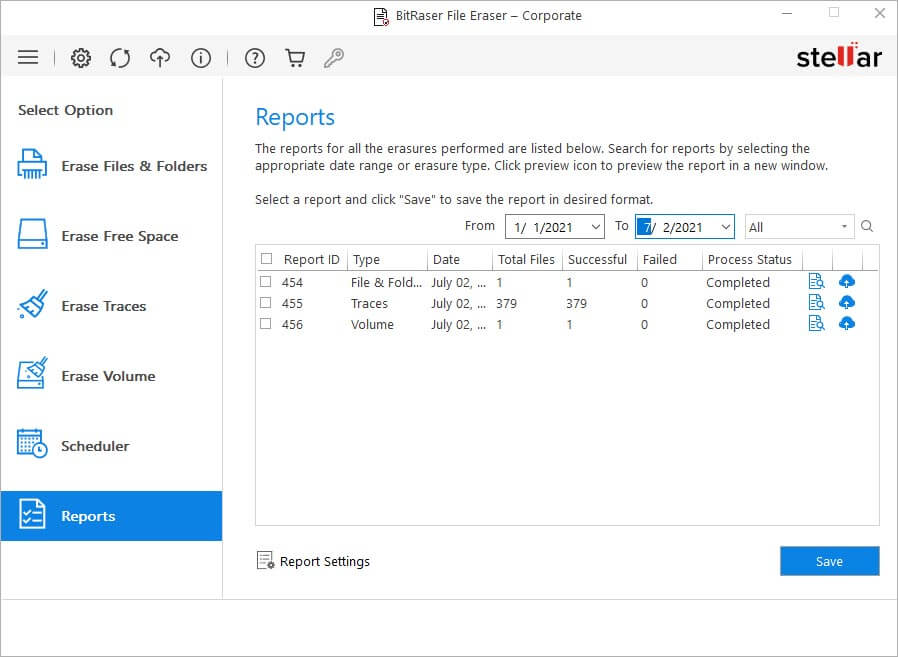
Task: Tick the checkbox for report 454
Action: coord(266,282)
